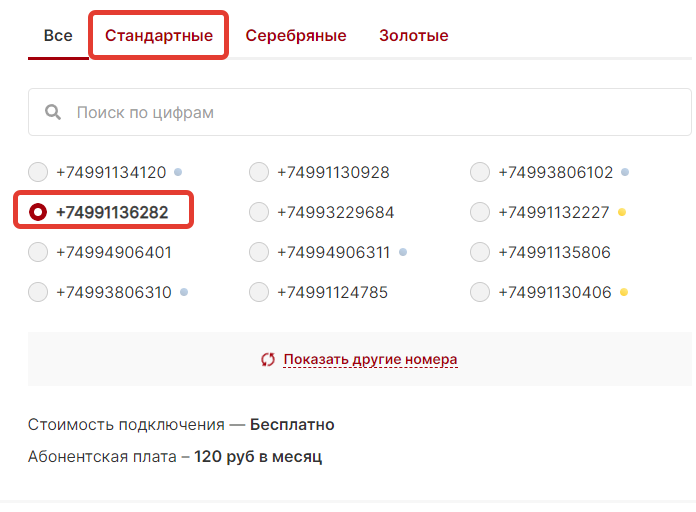Open the Серебряные numbers tab

296,36
